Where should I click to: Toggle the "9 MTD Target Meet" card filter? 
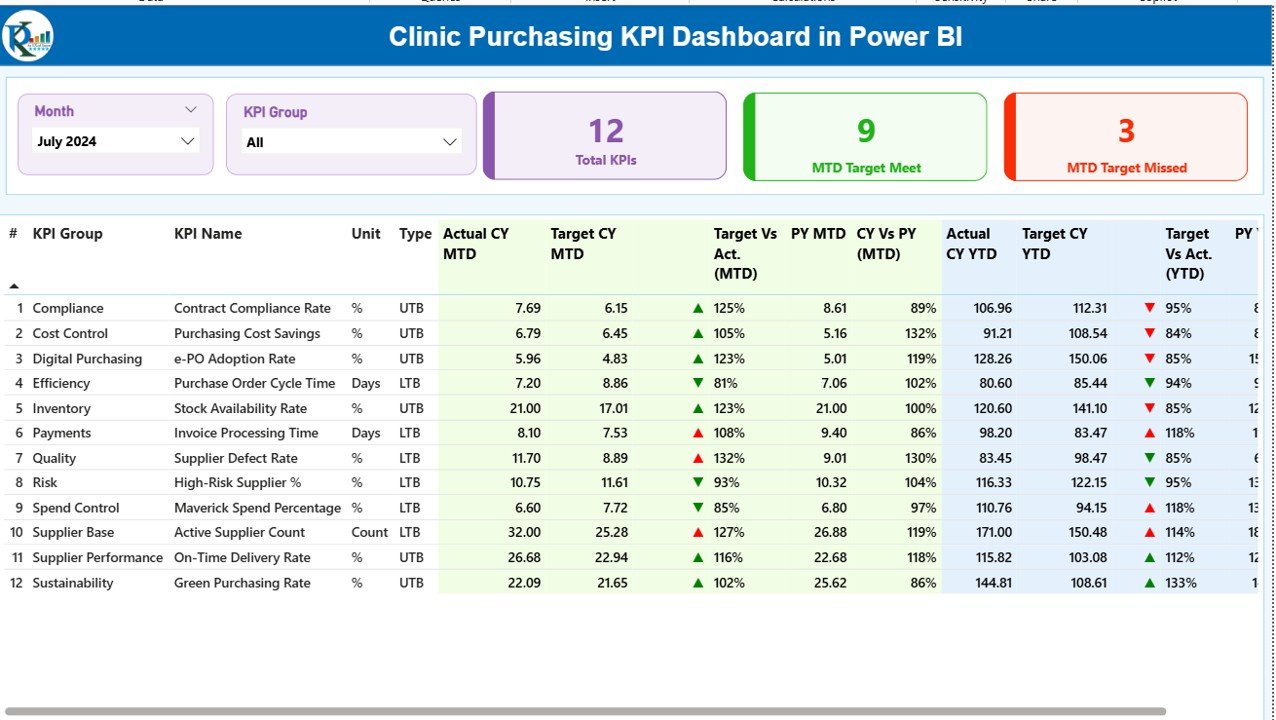tap(864, 136)
